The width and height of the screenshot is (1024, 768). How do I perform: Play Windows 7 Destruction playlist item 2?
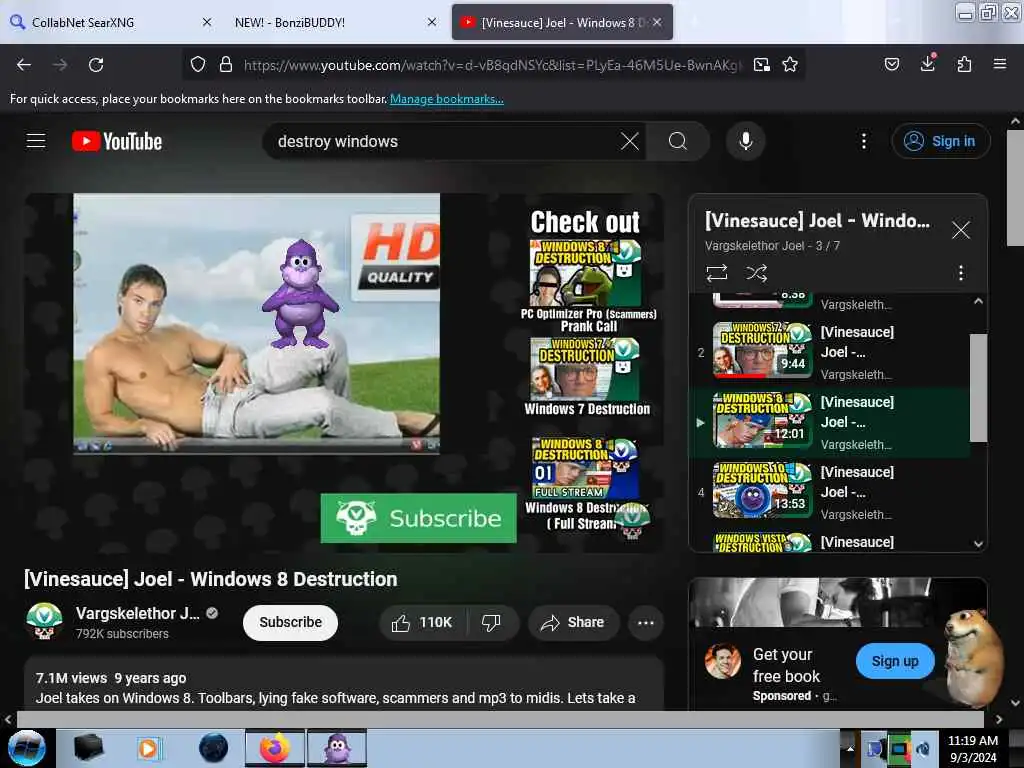[829, 353]
